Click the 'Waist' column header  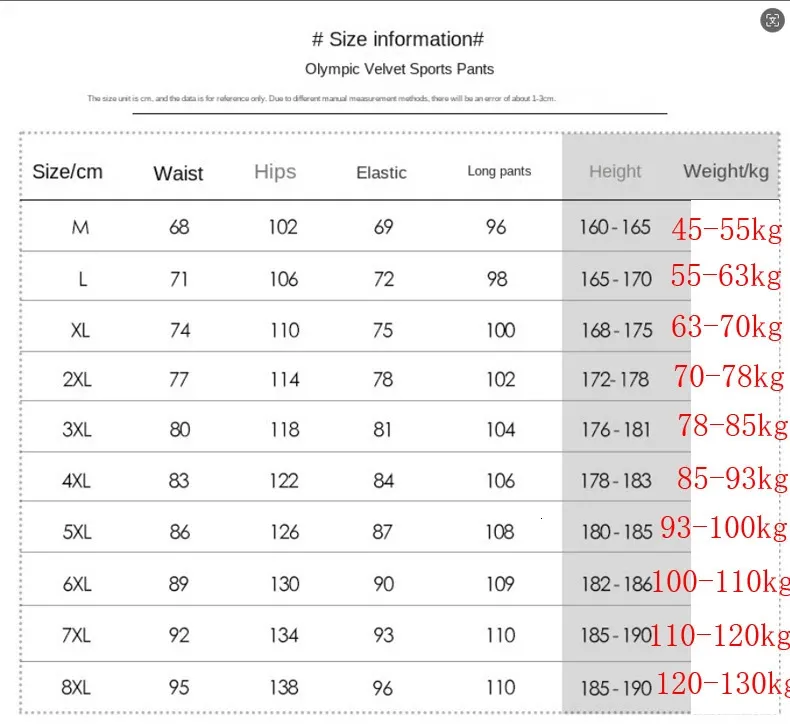pyautogui.click(x=178, y=173)
